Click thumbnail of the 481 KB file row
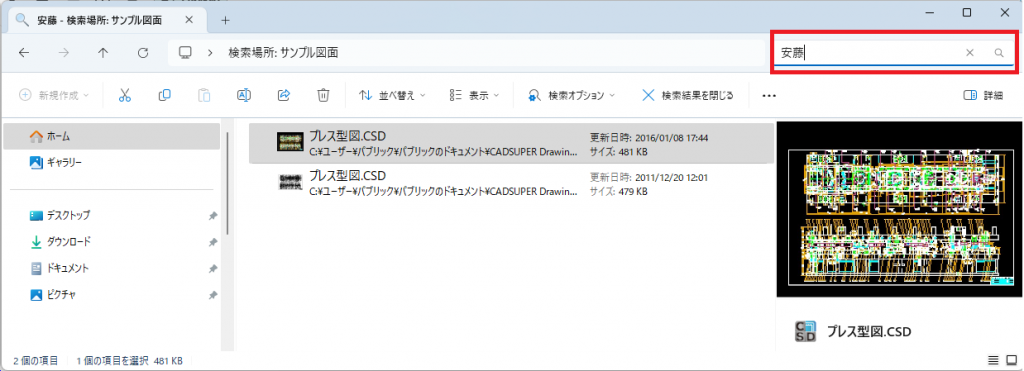The width and height of the screenshot is (1024, 371). pos(290,142)
